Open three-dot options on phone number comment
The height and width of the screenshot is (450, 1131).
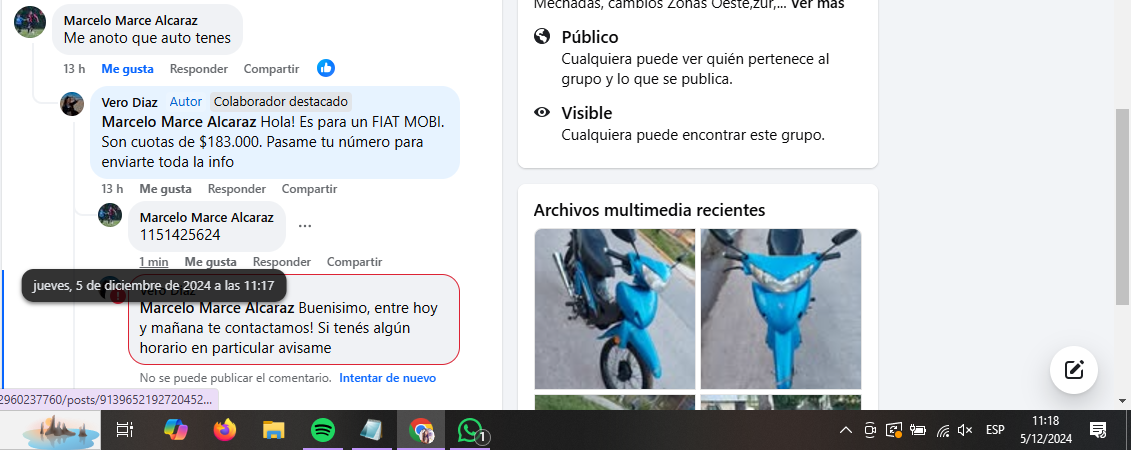(305, 226)
